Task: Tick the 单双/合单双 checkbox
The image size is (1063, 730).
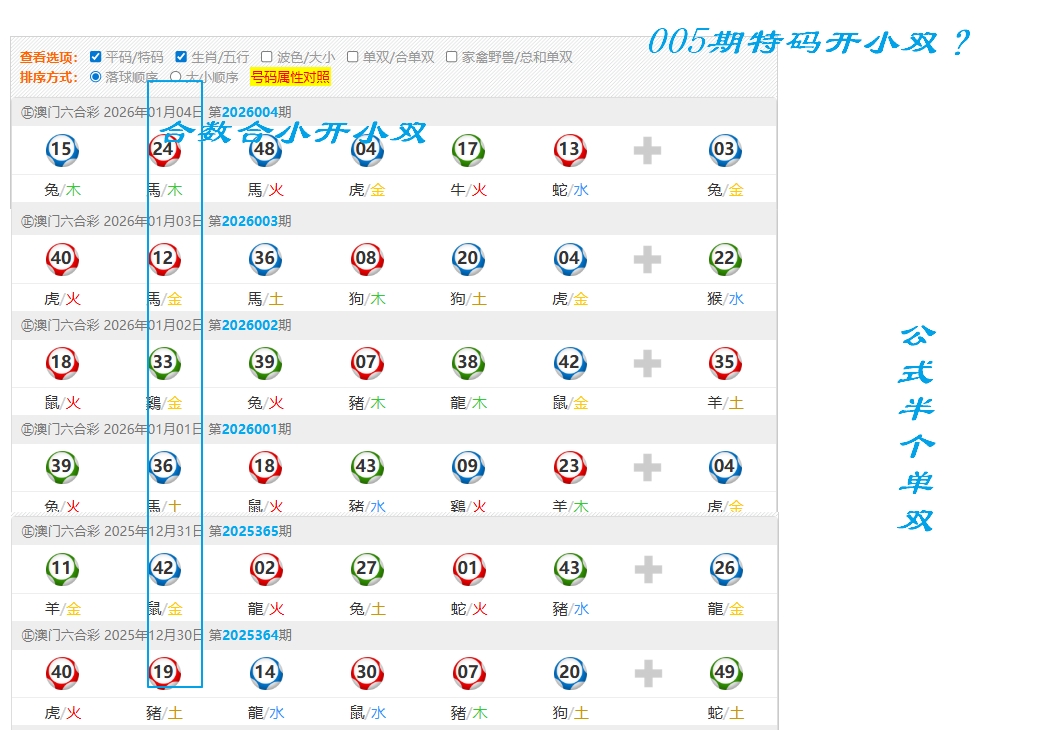Action: pyautogui.click(x=353, y=57)
